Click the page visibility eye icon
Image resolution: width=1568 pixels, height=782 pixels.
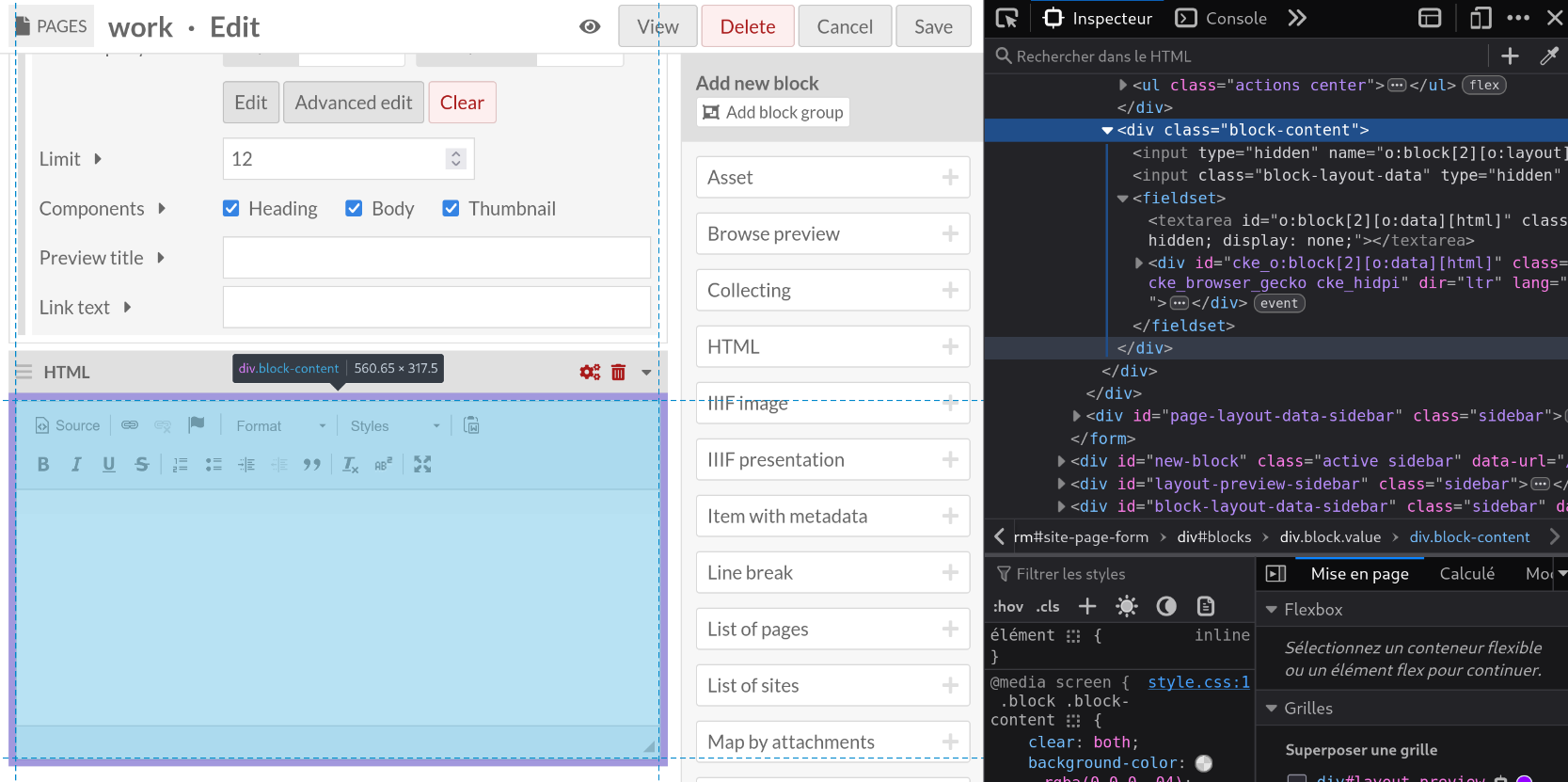(x=590, y=26)
